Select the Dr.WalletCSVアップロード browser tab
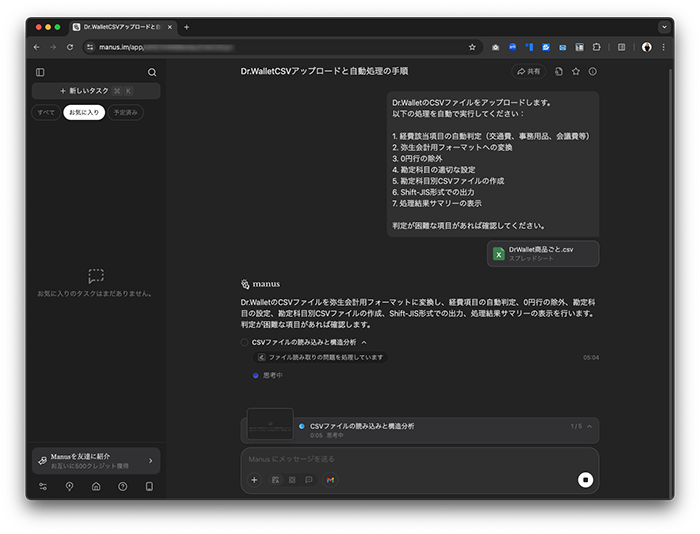 pos(123,27)
